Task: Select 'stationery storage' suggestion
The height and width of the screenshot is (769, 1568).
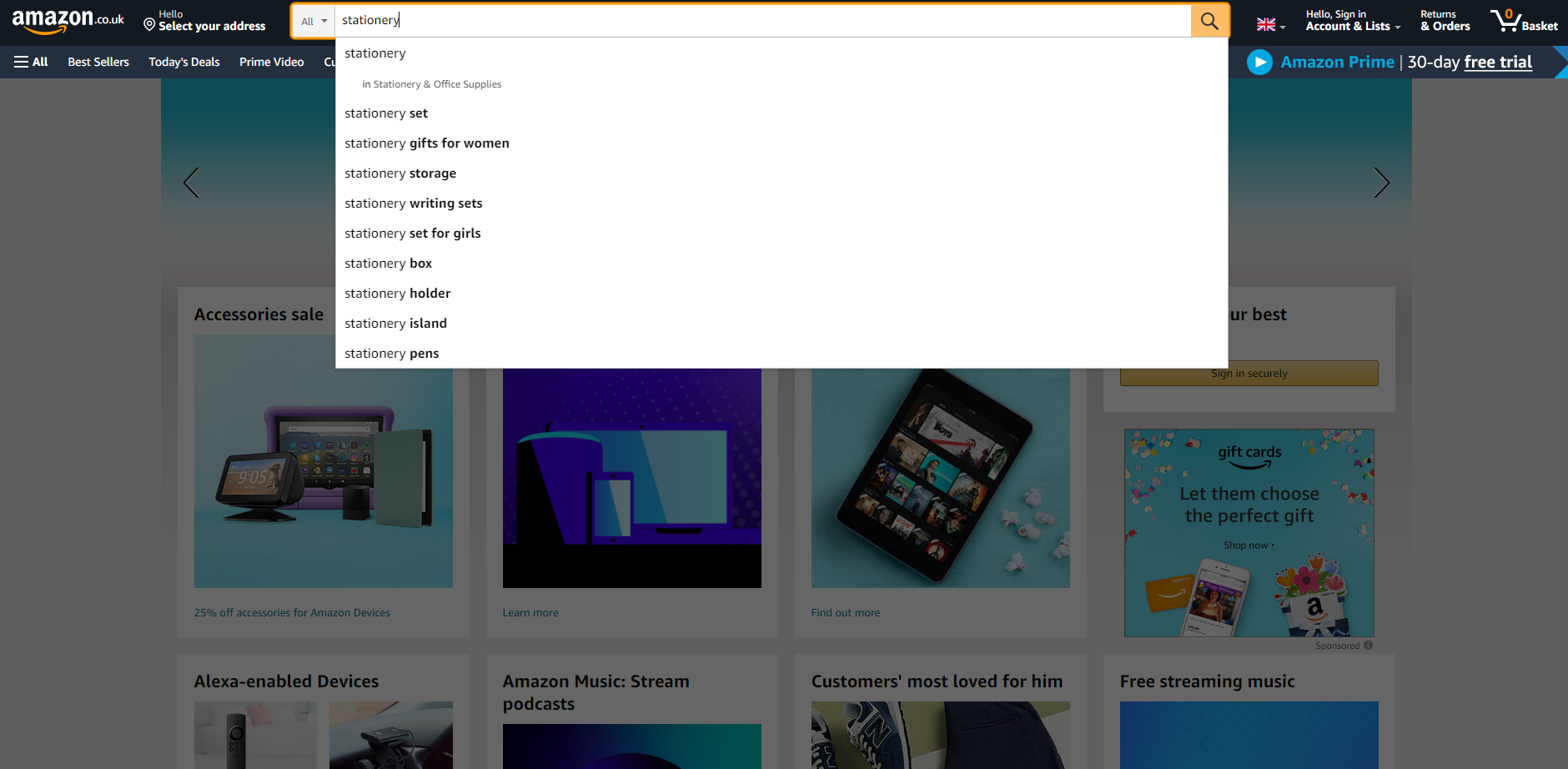Action: pyautogui.click(x=781, y=173)
